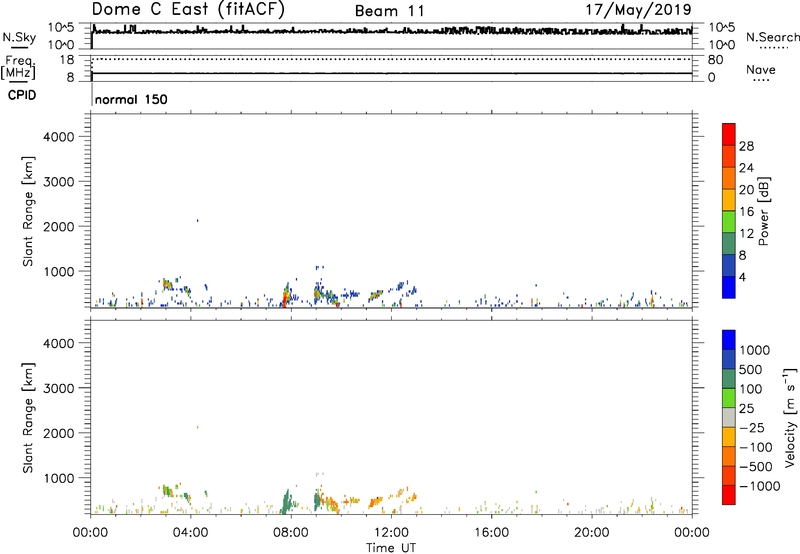This screenshot has width=800, height=554.
Task: Click the 4000 tick label on power panel
Action: click(x=59, y=137)
